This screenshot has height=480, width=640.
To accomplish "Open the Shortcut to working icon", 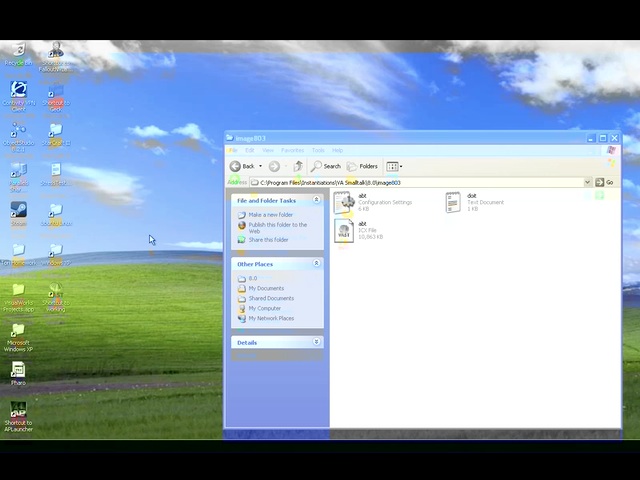I will pos(56,297).
